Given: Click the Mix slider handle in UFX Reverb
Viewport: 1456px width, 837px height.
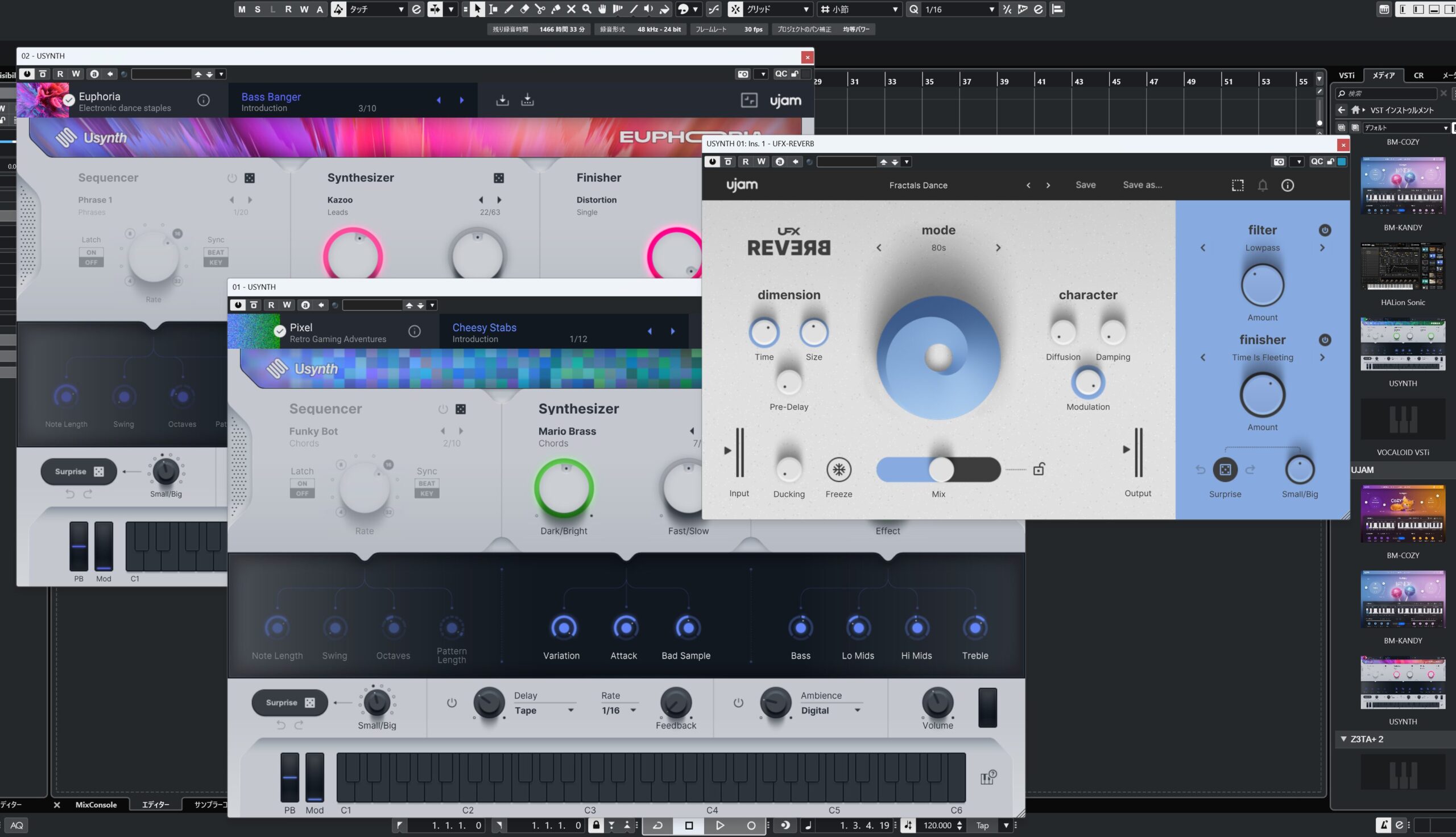Looking at the screenshot, I should [x=941, y=469].
